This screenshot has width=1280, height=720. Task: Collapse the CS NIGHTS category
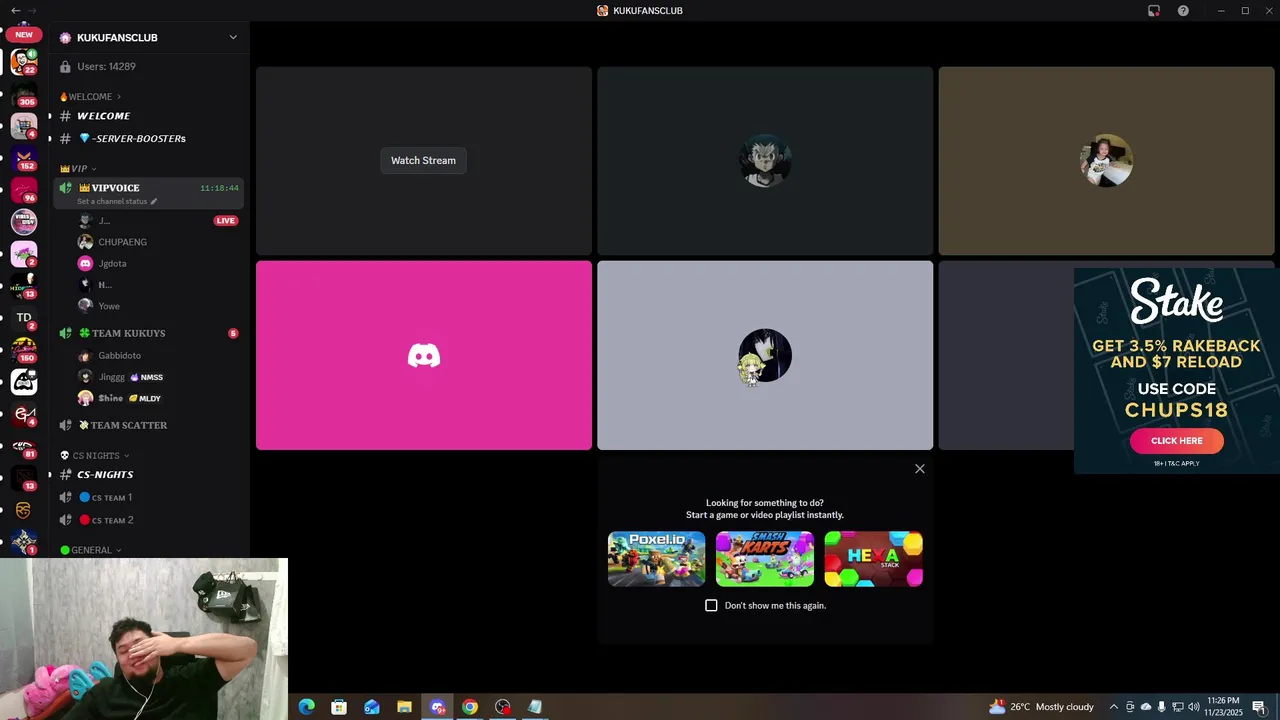(94, 456)
